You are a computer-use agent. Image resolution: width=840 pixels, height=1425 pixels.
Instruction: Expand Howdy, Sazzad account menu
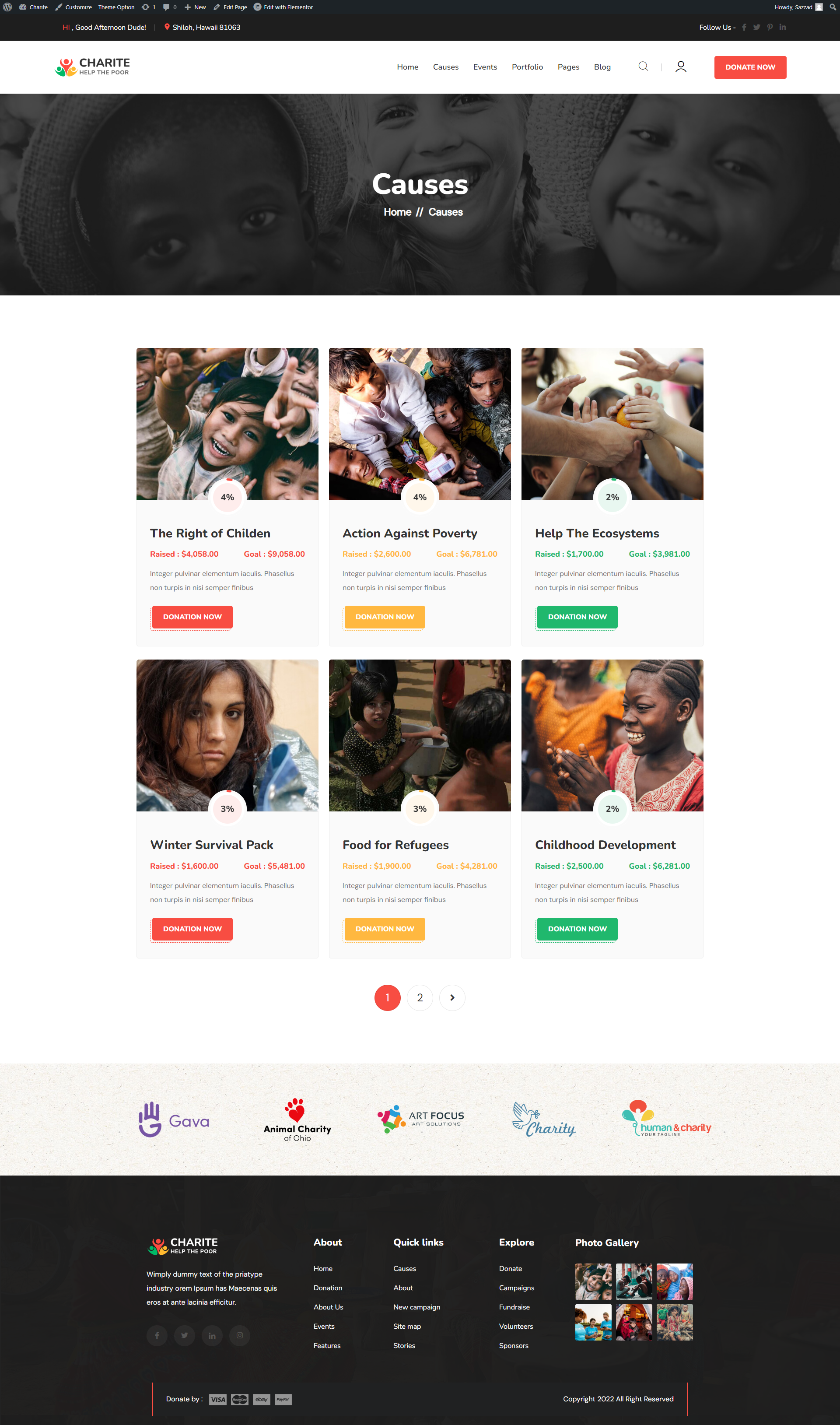point(798,7)
